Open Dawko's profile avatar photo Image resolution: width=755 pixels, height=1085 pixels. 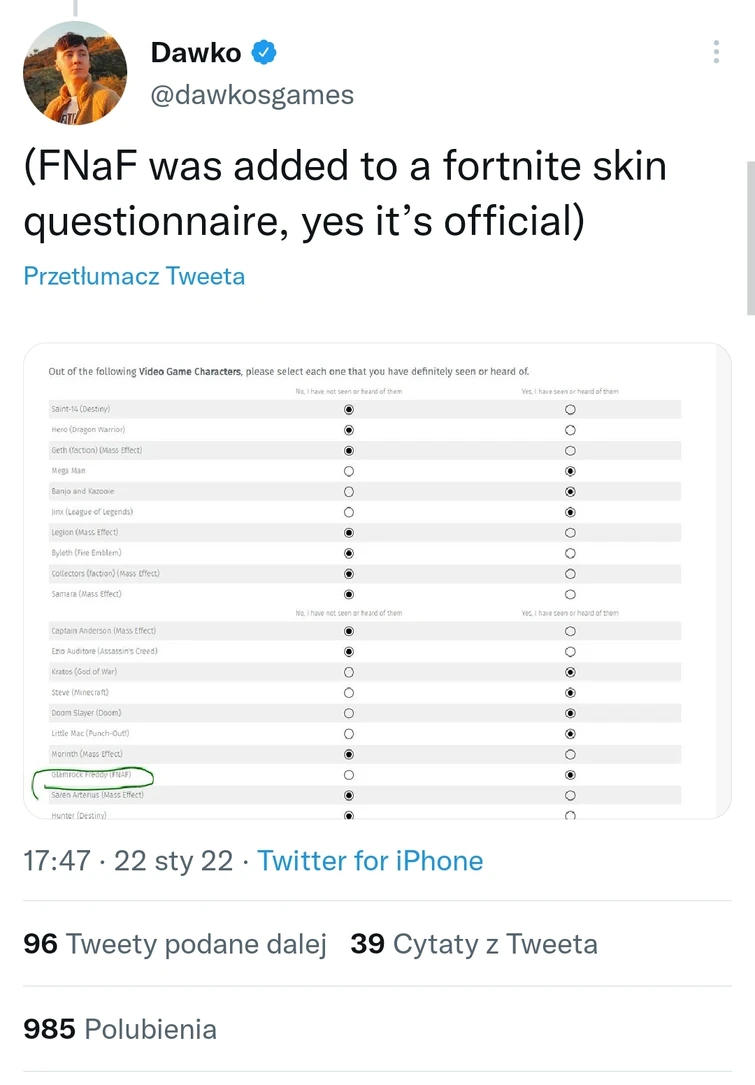point(75,72)
